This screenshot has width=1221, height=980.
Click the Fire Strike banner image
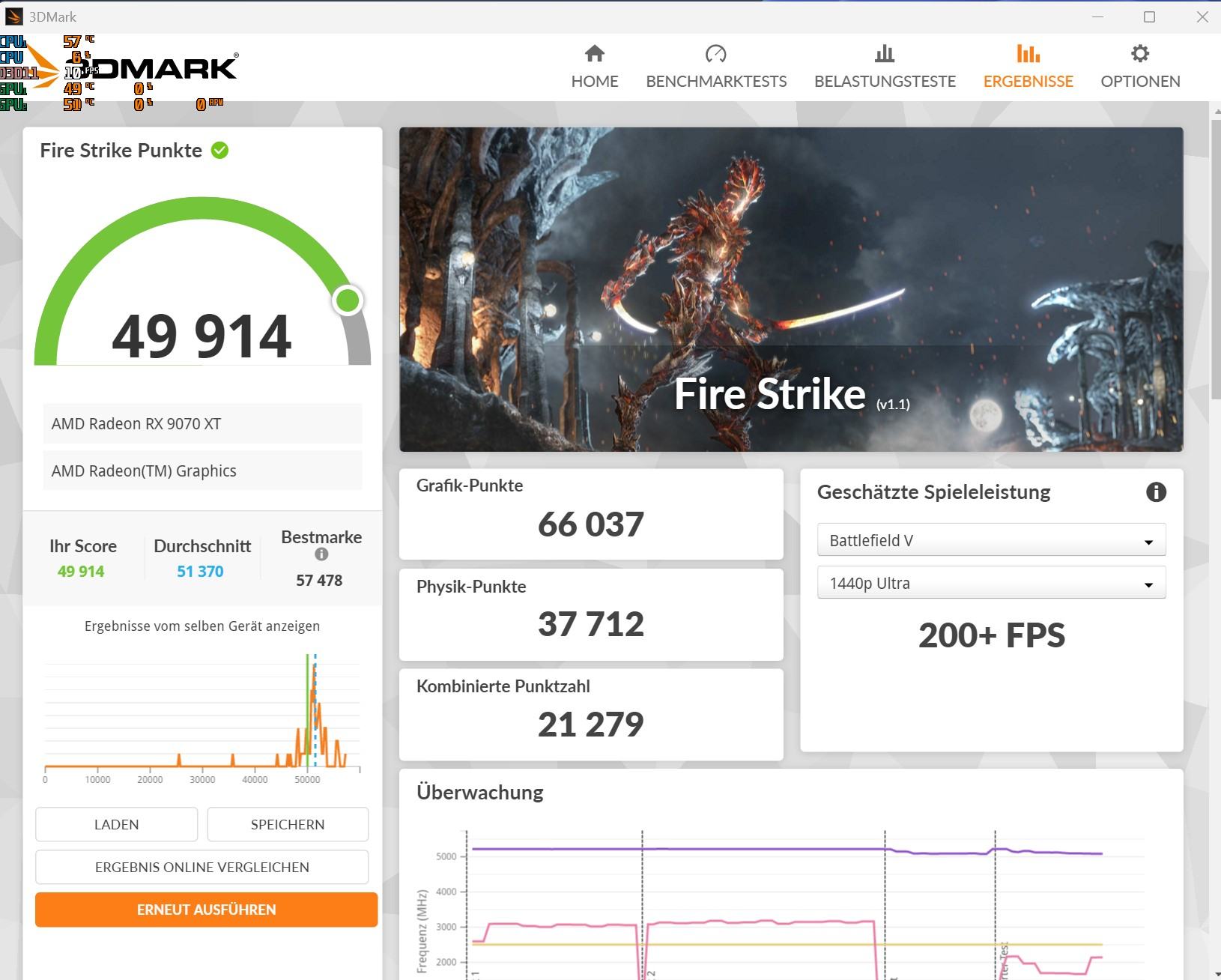point(791,289)
